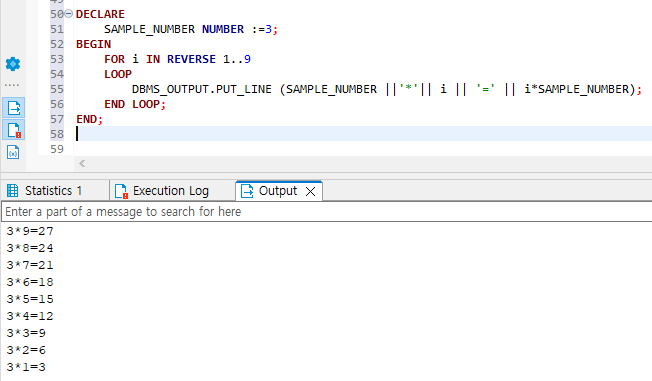This screenshot has width=652, height=381.
Task: Select the Output tab
Action: tap(277, 191)
